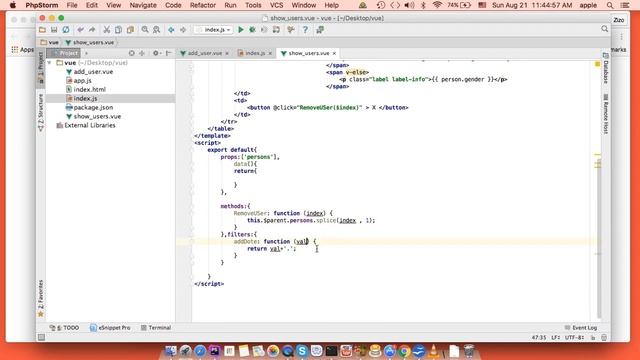
Task: Toggle the Remote Host side tool window
Action: tap(606, 114)
